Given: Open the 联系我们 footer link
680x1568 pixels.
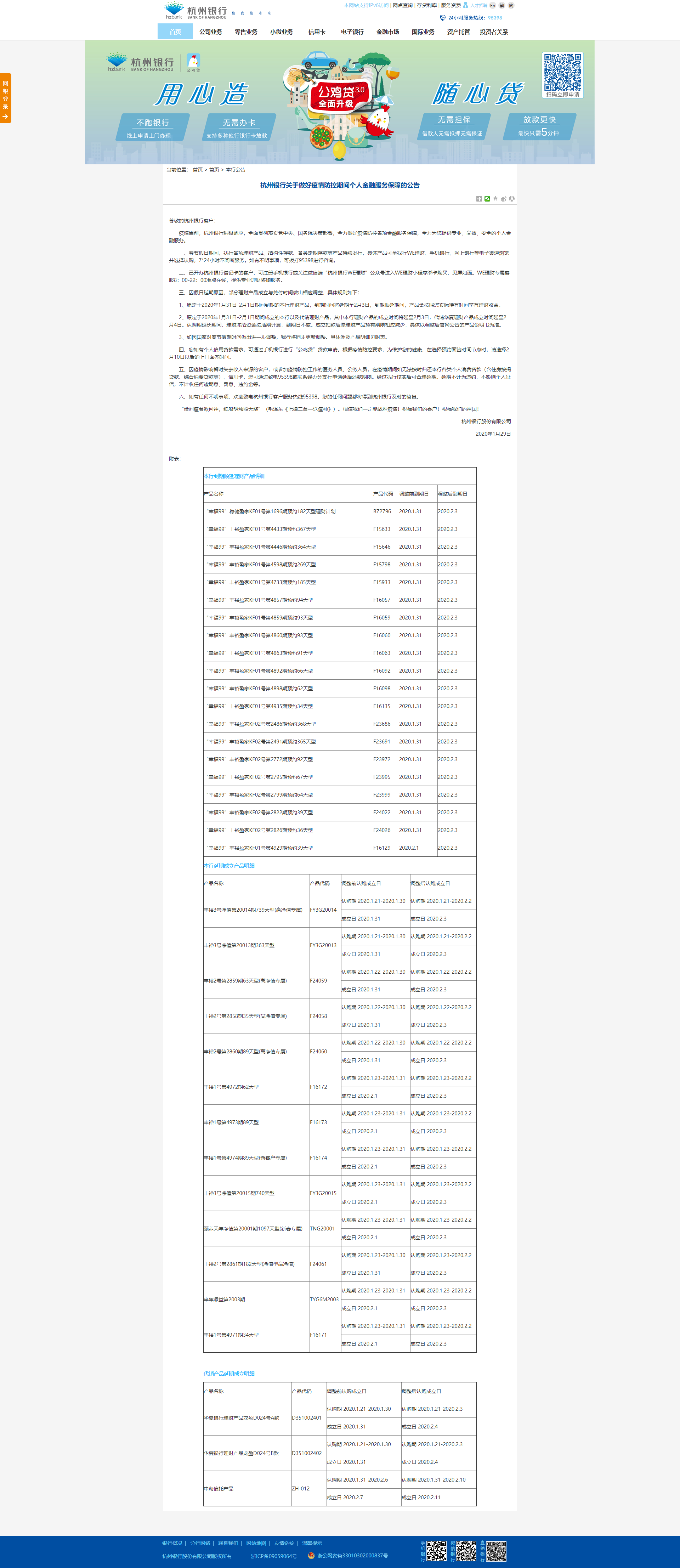Looking at the screenshot, I should pos(228,1543).
